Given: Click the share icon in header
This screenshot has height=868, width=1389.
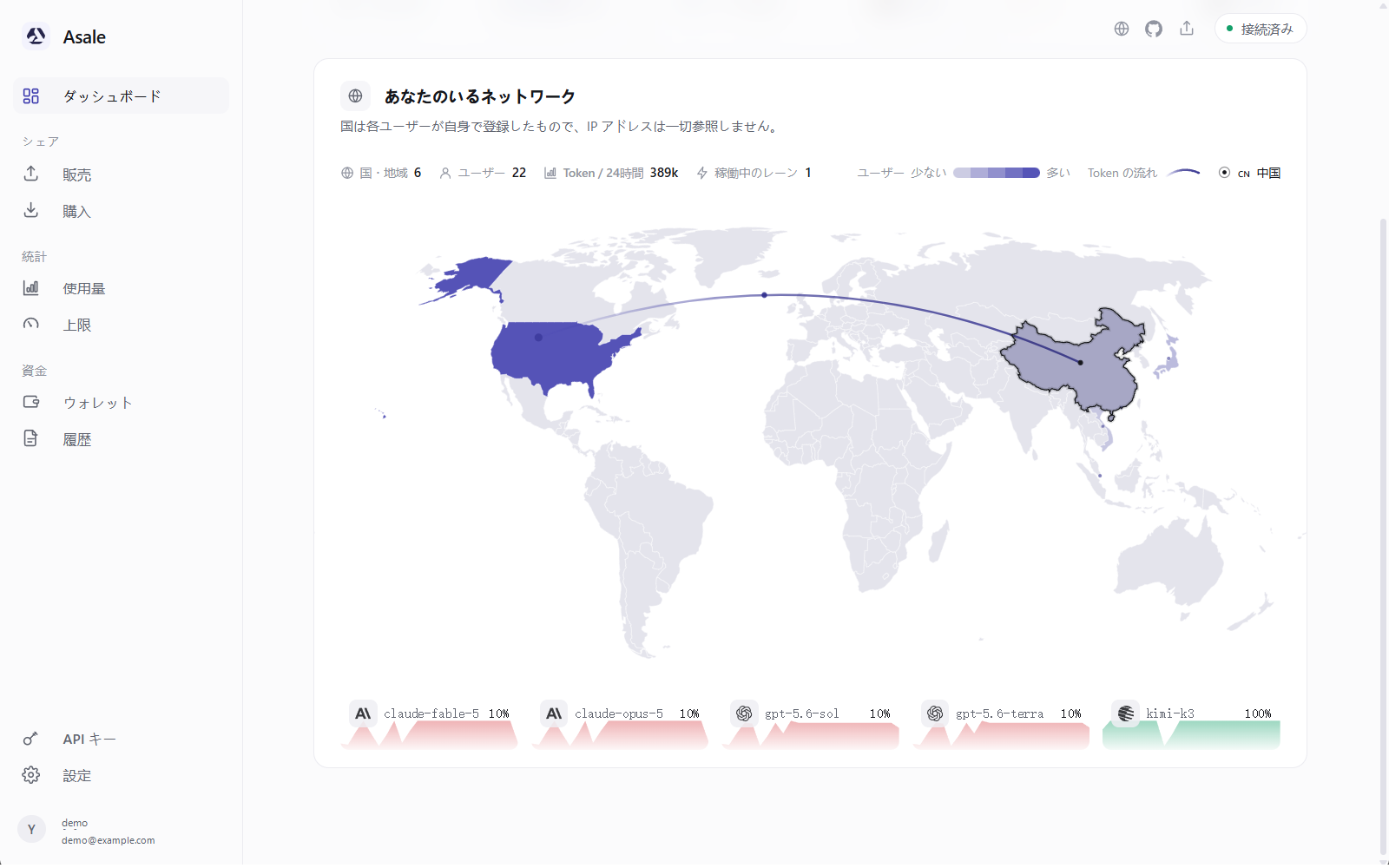Looking at the screenshot, I should (x=1187, y=29).
